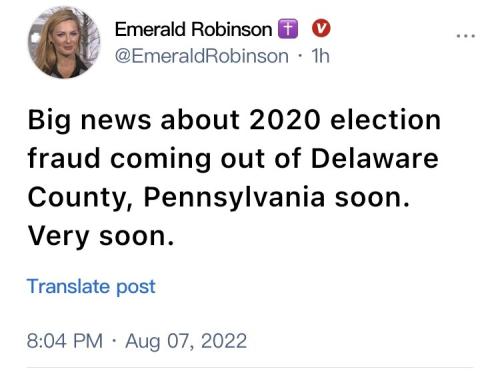Click the word 'coming' in the post
The width and height of the screenshot is (500, 379).
coord(160,160)
